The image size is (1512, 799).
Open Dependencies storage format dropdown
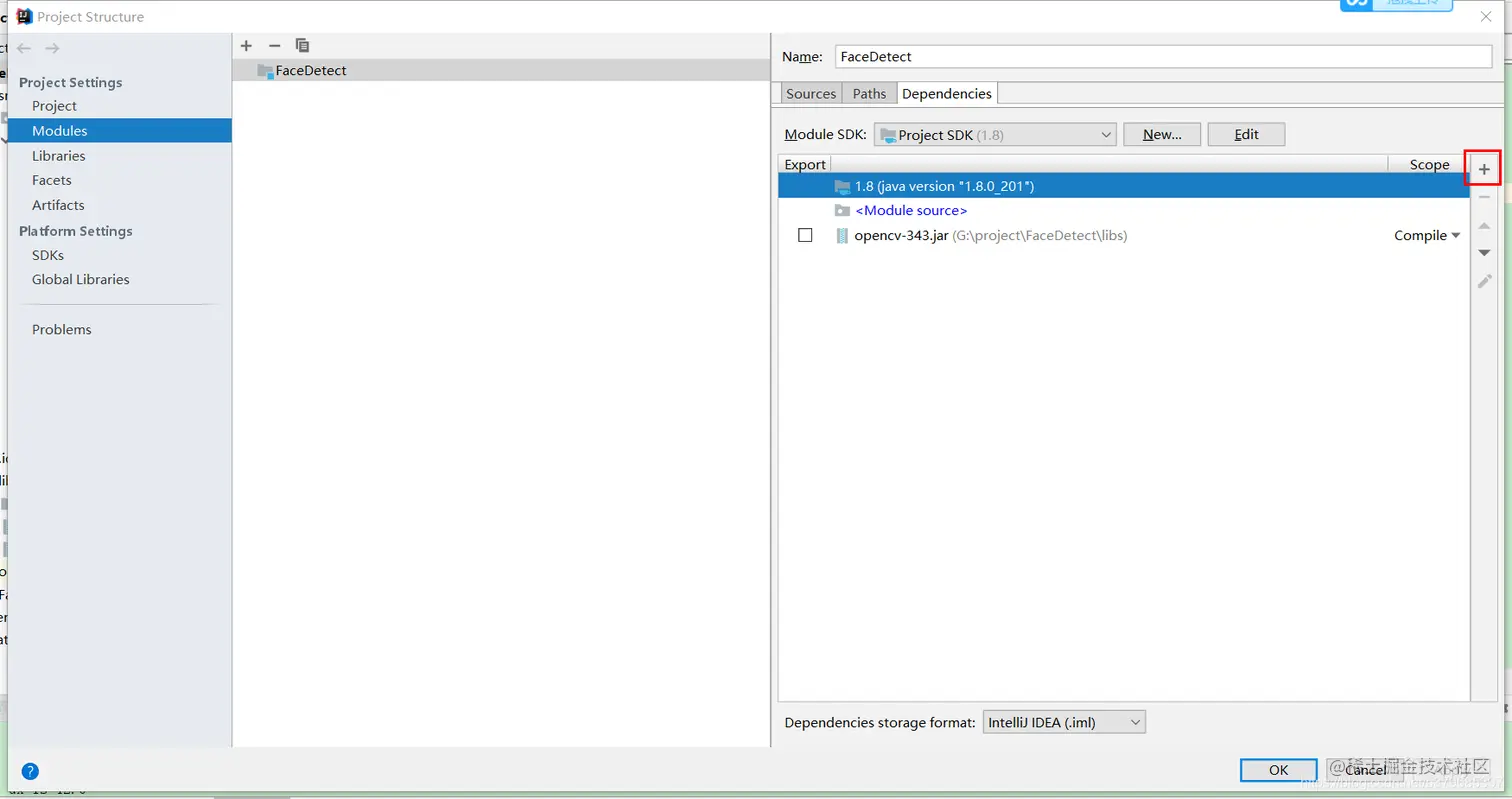tap(1063, 722)
